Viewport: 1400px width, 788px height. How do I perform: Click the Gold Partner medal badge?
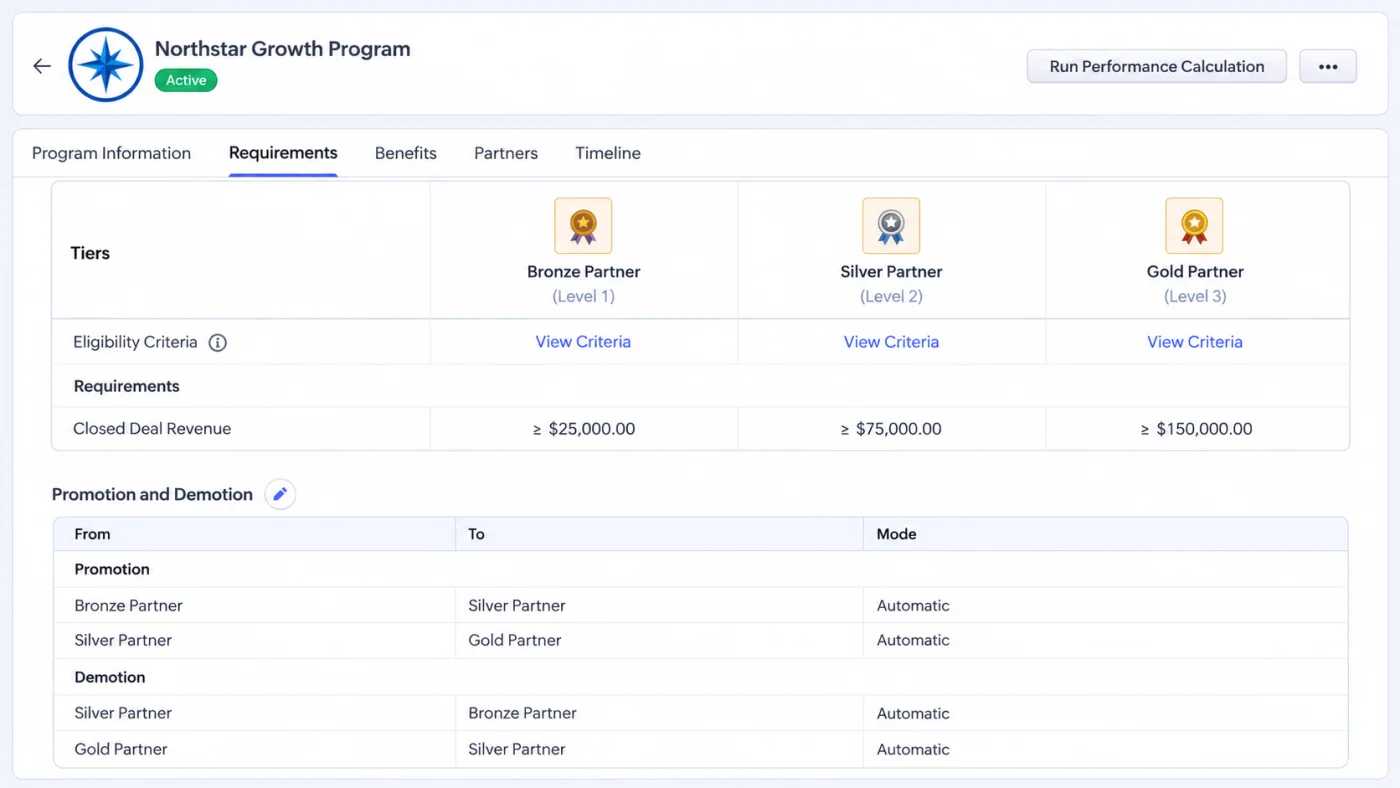coord(1194,226)
